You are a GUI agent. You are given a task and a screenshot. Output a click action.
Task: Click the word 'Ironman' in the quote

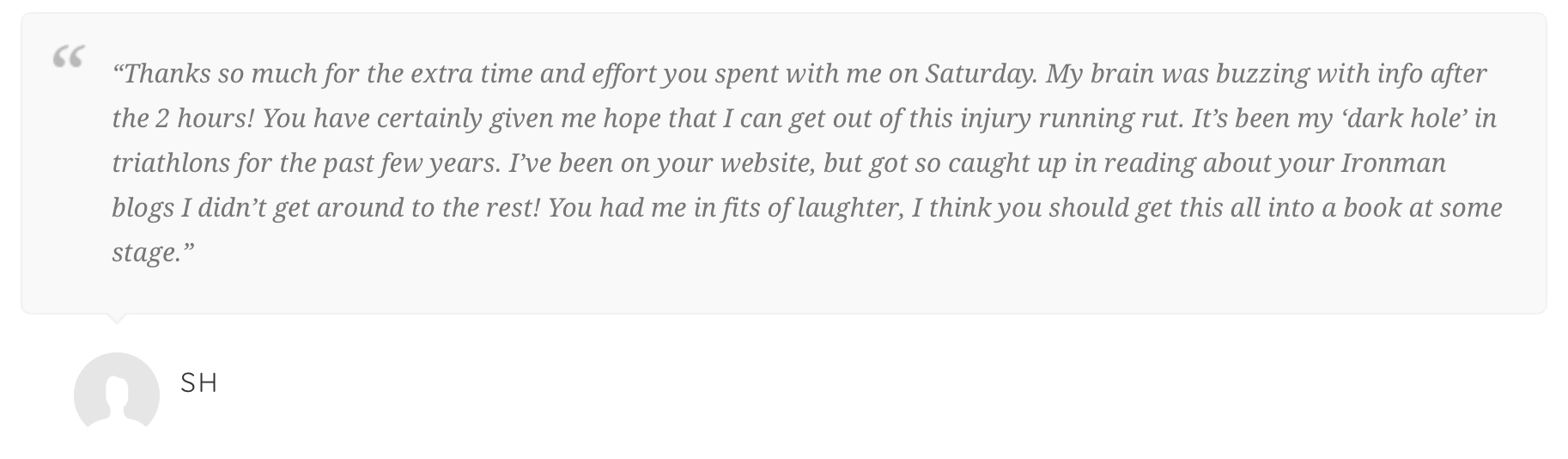click(1393, 163)
